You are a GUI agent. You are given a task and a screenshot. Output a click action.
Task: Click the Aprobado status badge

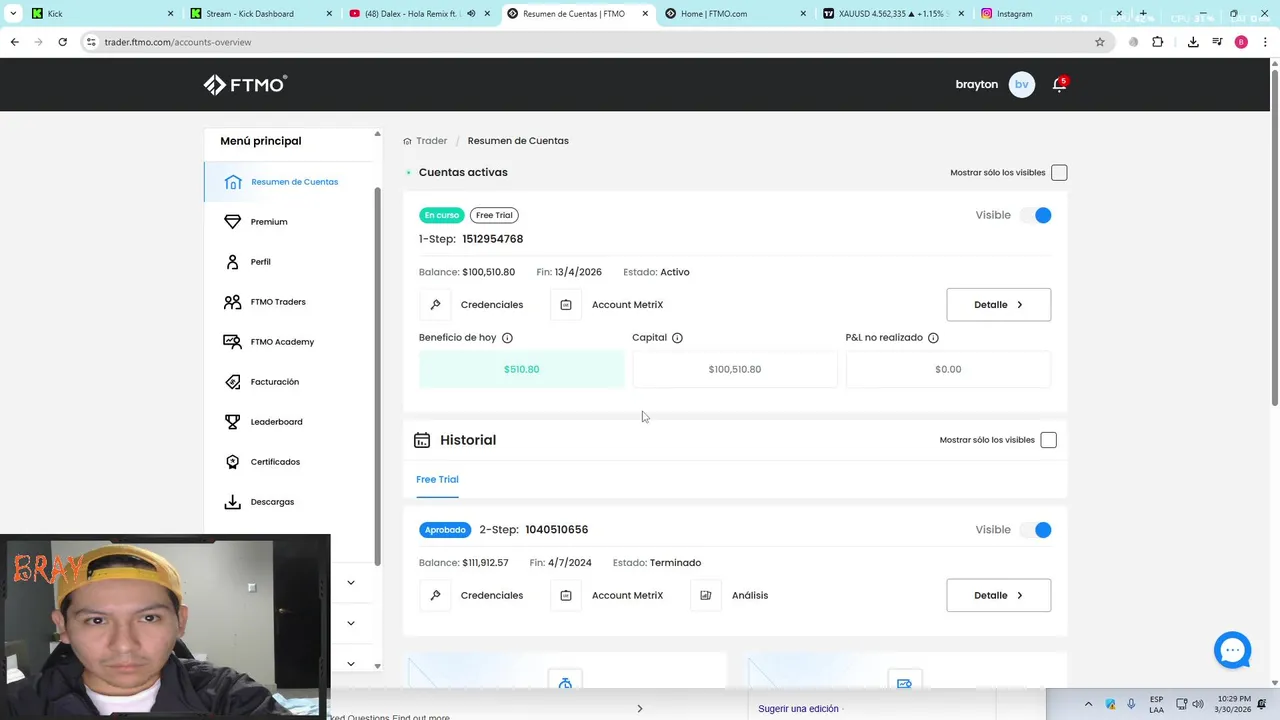pos(445,530)
